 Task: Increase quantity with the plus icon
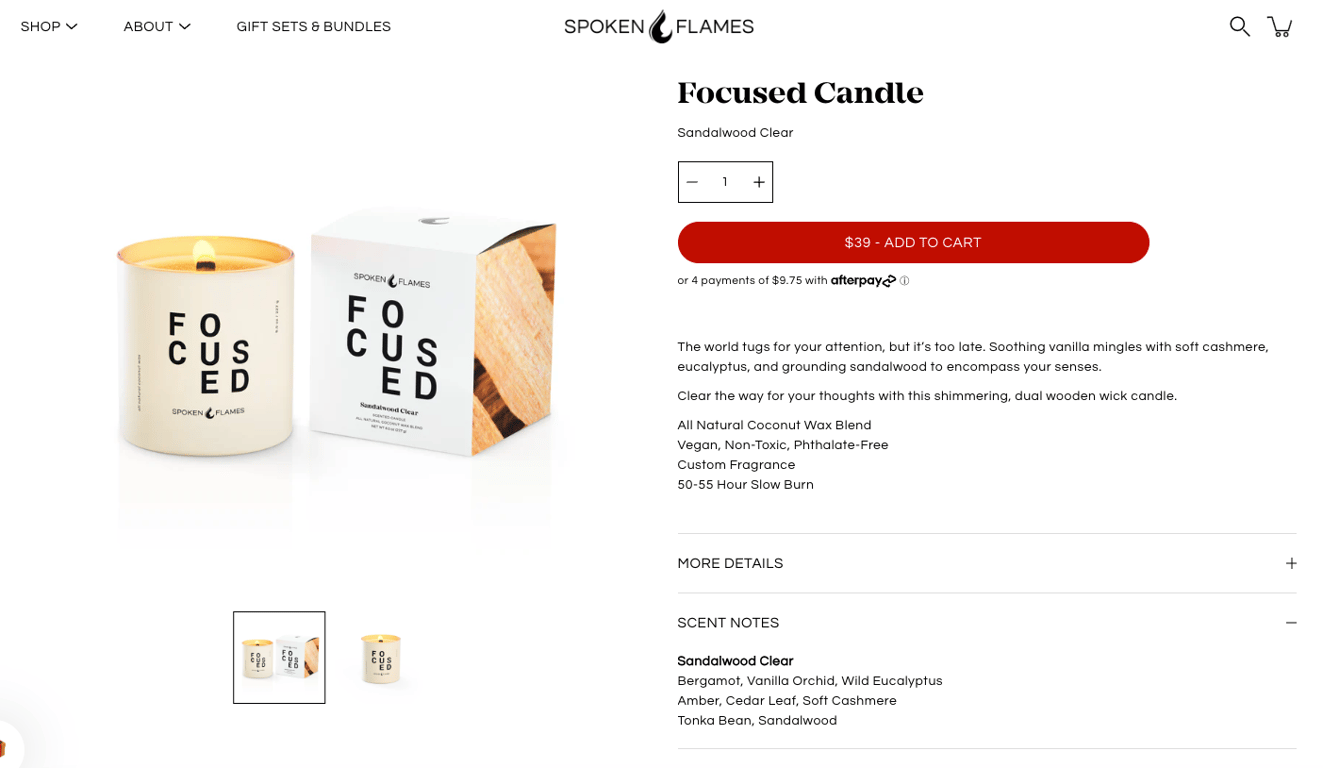click(x=759, y=182)
